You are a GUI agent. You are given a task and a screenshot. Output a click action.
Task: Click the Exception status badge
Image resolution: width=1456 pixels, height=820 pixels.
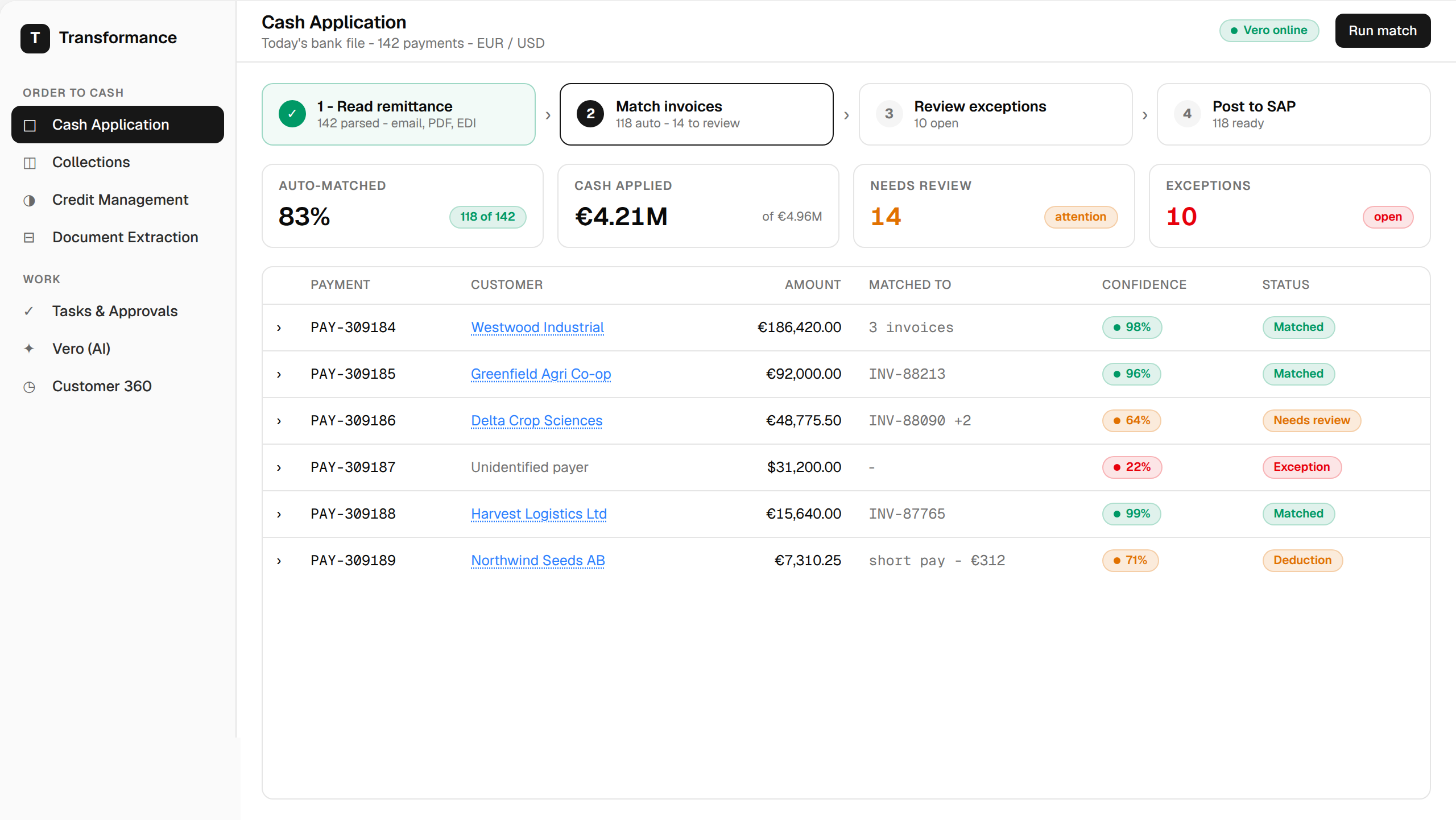click(1302, 467)
